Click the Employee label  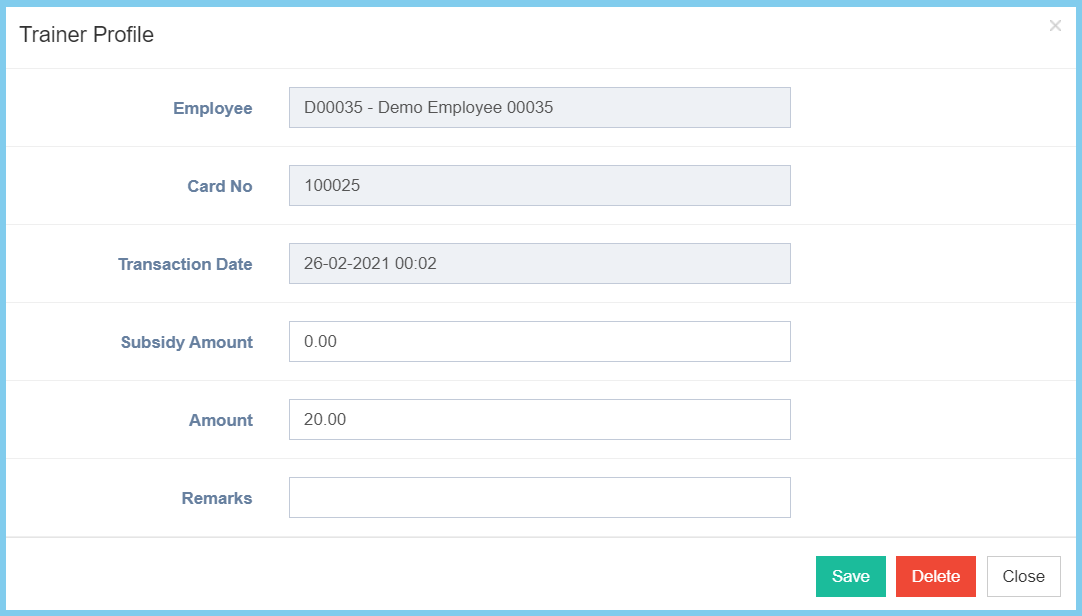tap(212, 108)
